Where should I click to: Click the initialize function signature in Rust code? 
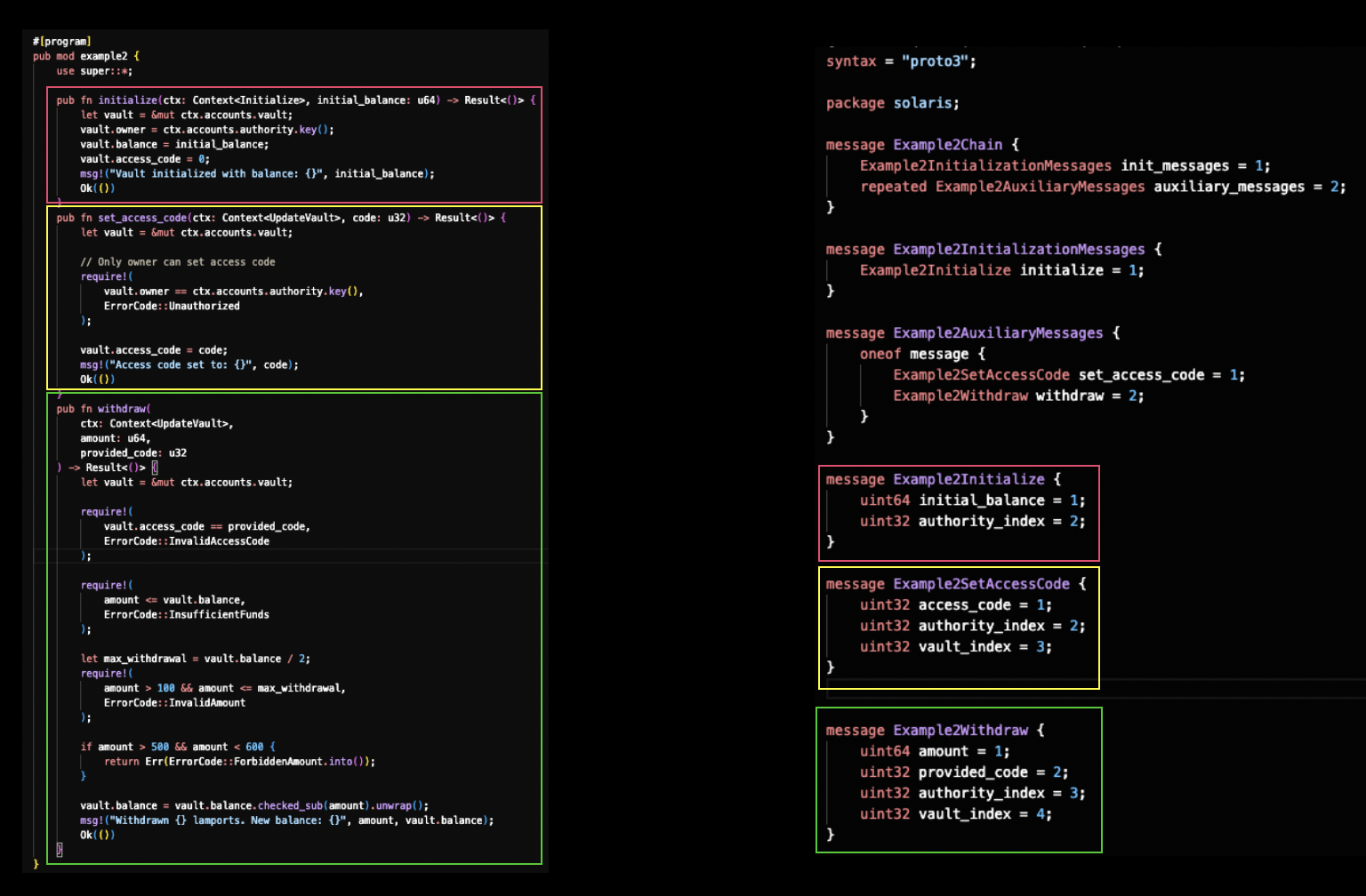(x=295, y=100)
